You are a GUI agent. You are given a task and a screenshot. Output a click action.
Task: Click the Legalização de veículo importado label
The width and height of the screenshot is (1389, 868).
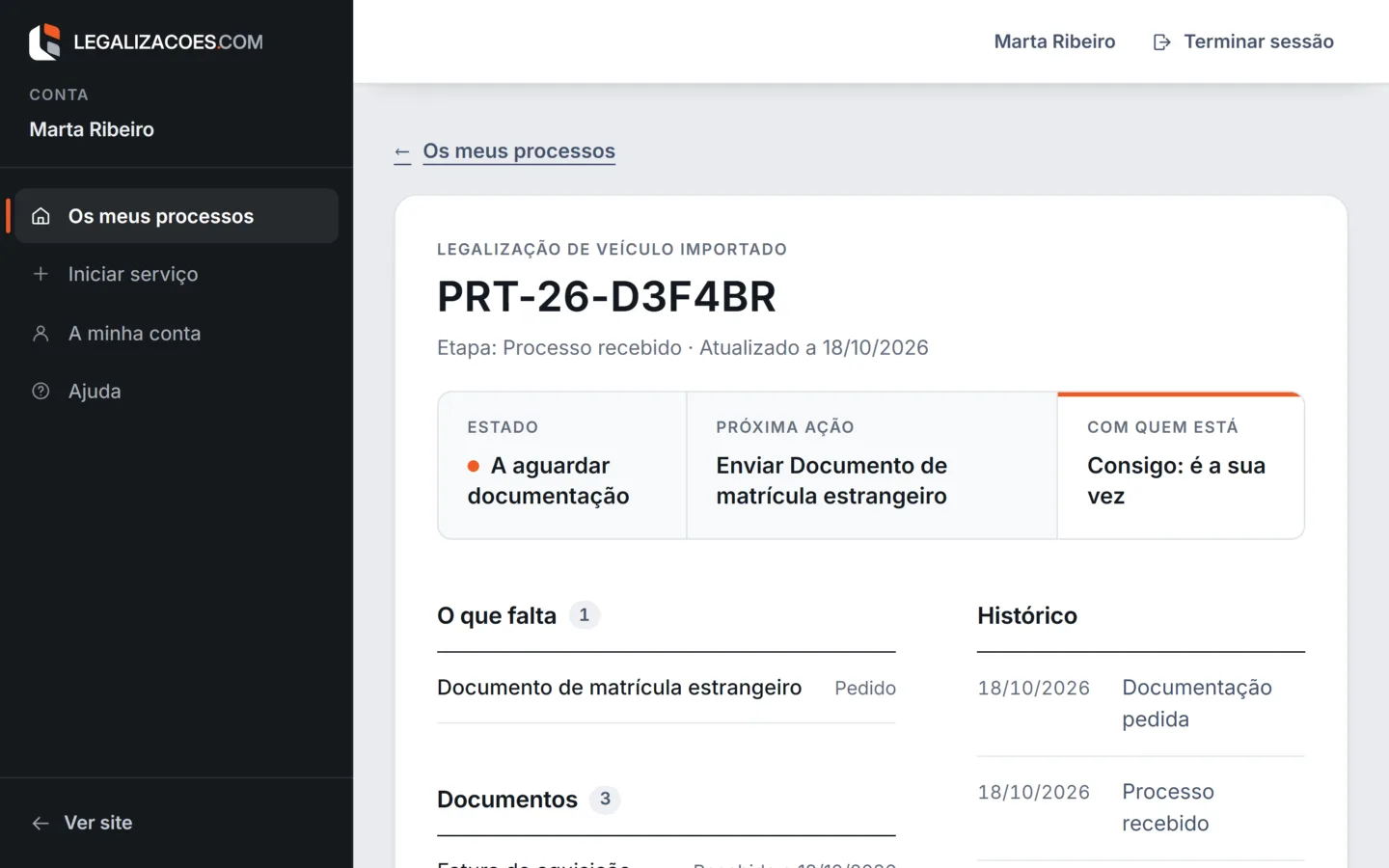[x=612, y=249]
